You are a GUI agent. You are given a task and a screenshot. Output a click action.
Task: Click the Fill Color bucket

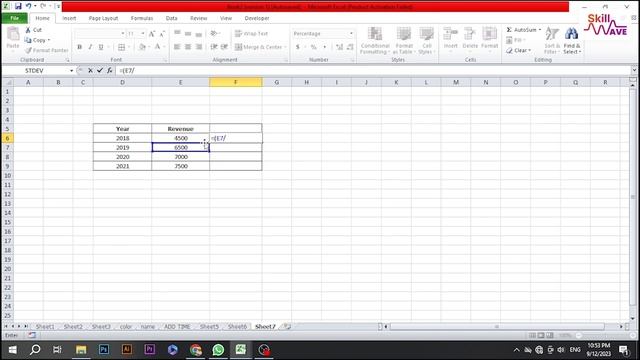pyautogui.click(x=142, y=47)
